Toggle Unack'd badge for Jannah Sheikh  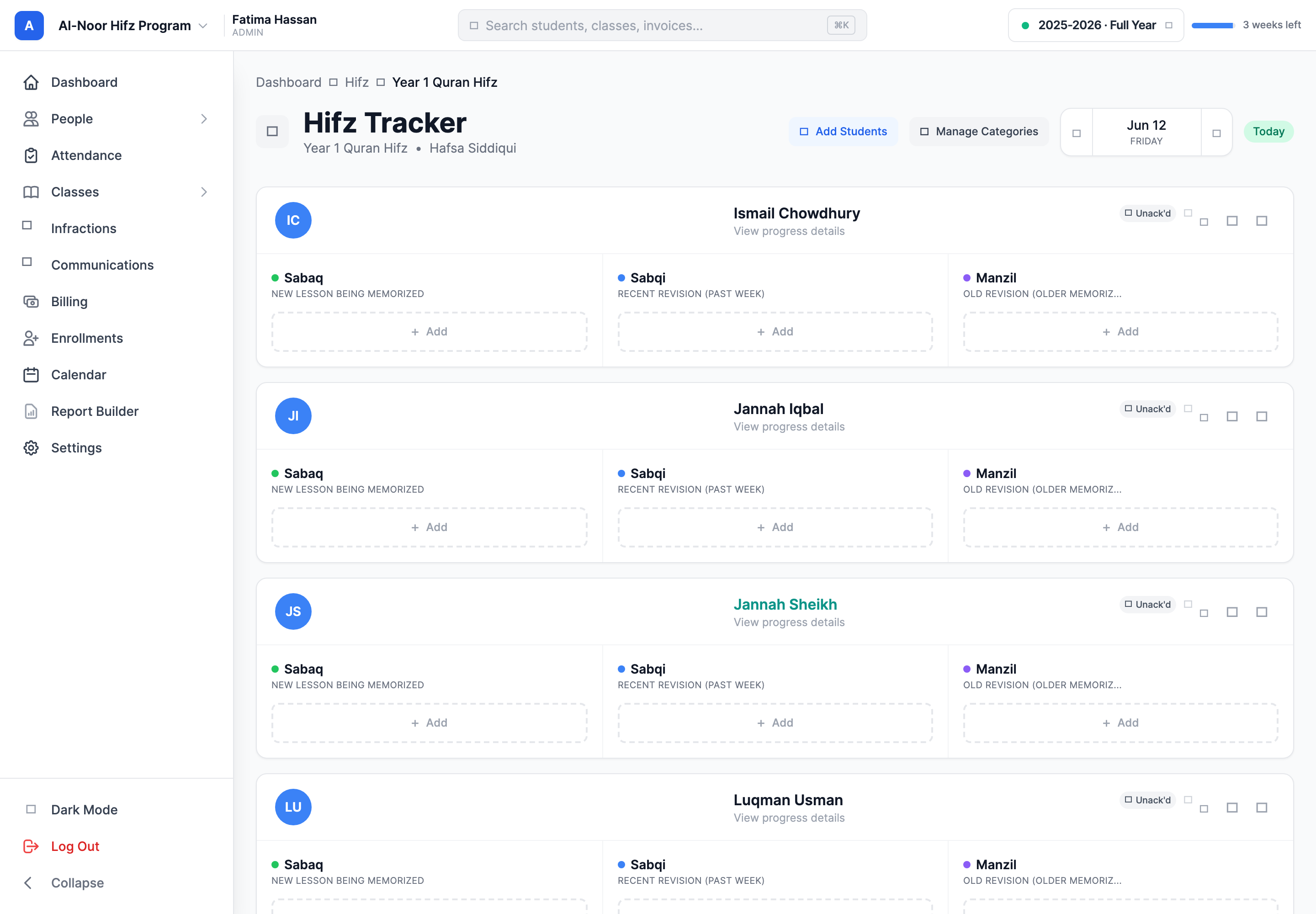click(1148, 604)
